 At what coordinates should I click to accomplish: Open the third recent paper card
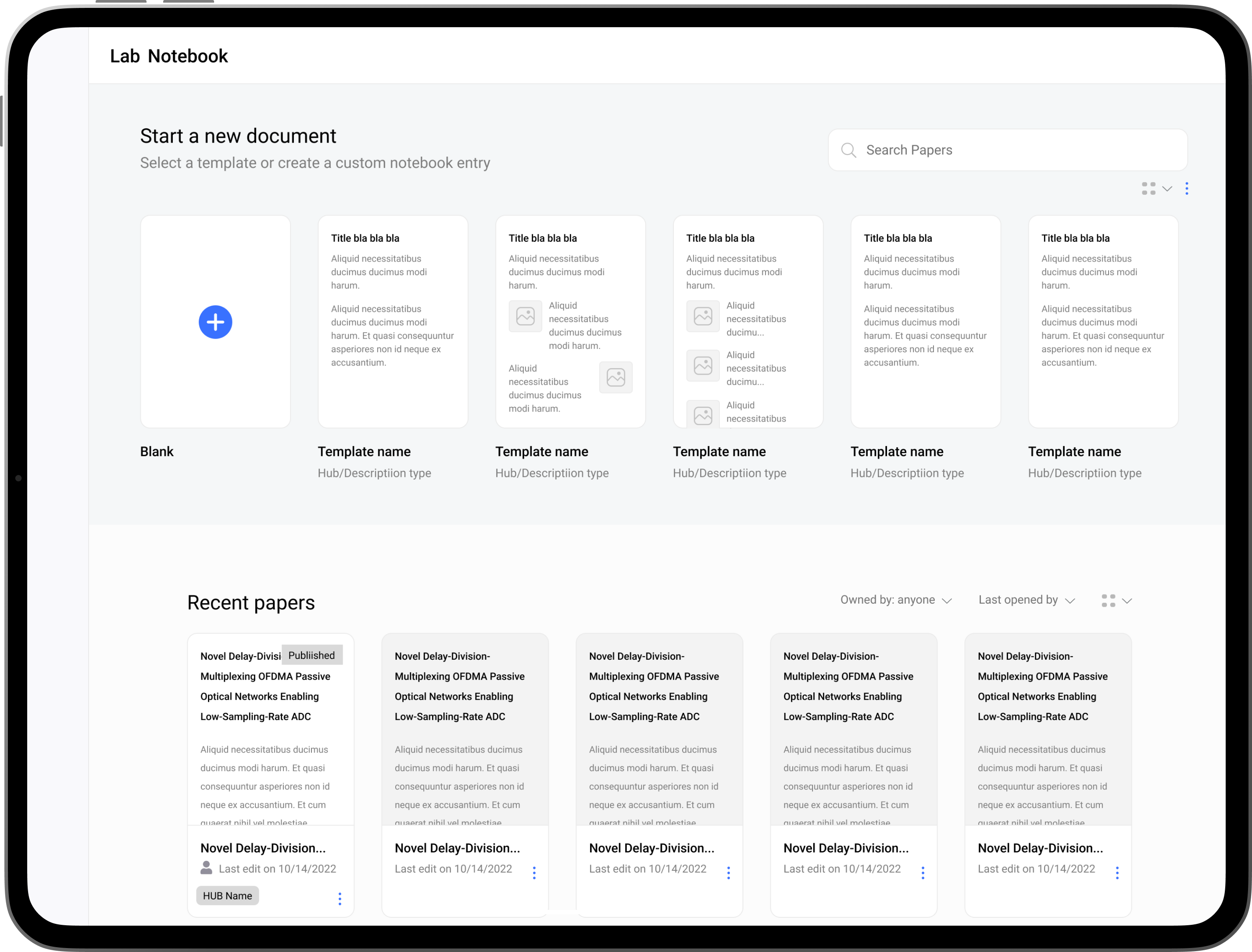(x=659, y=737)
